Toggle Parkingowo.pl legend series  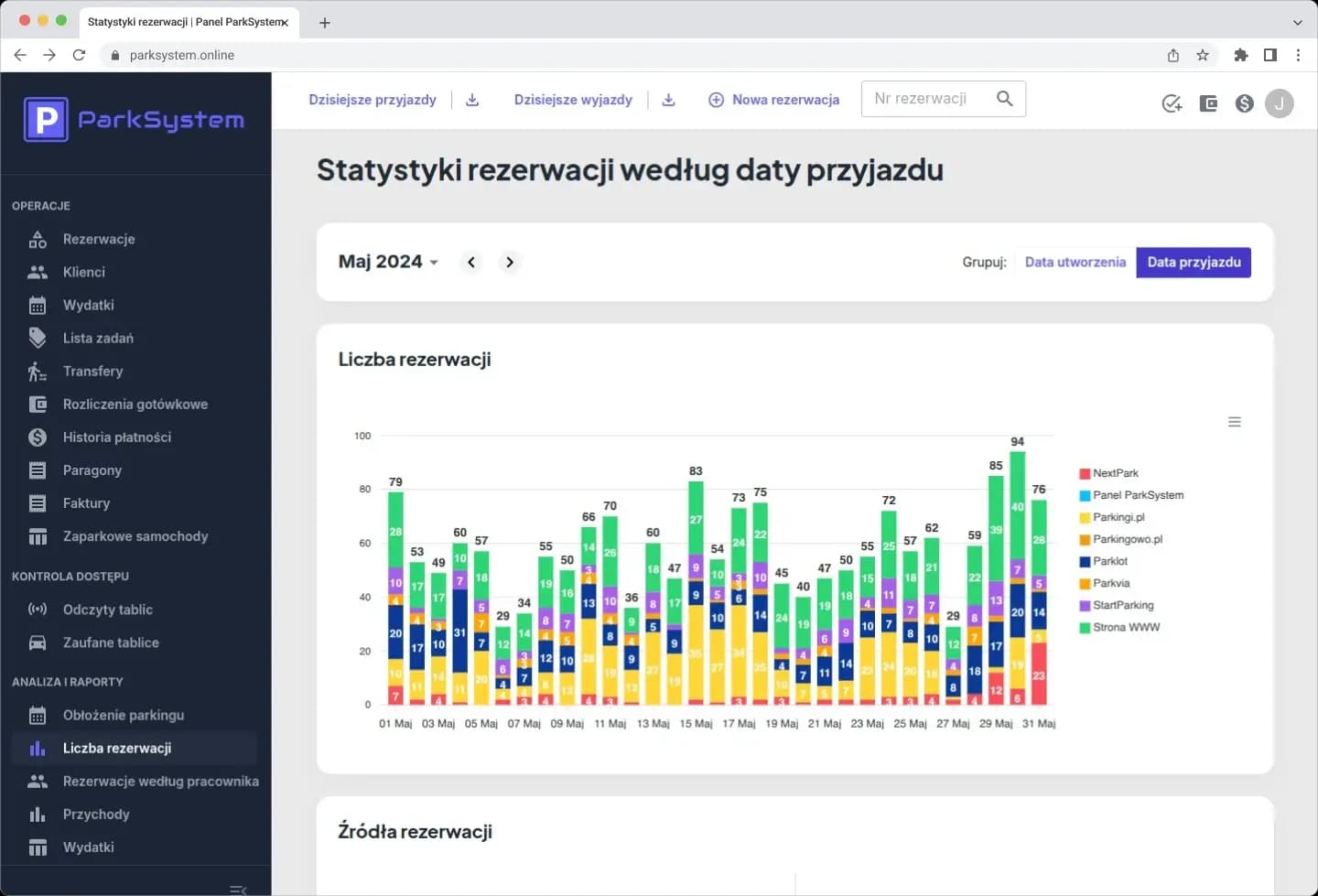(1121, 540)
